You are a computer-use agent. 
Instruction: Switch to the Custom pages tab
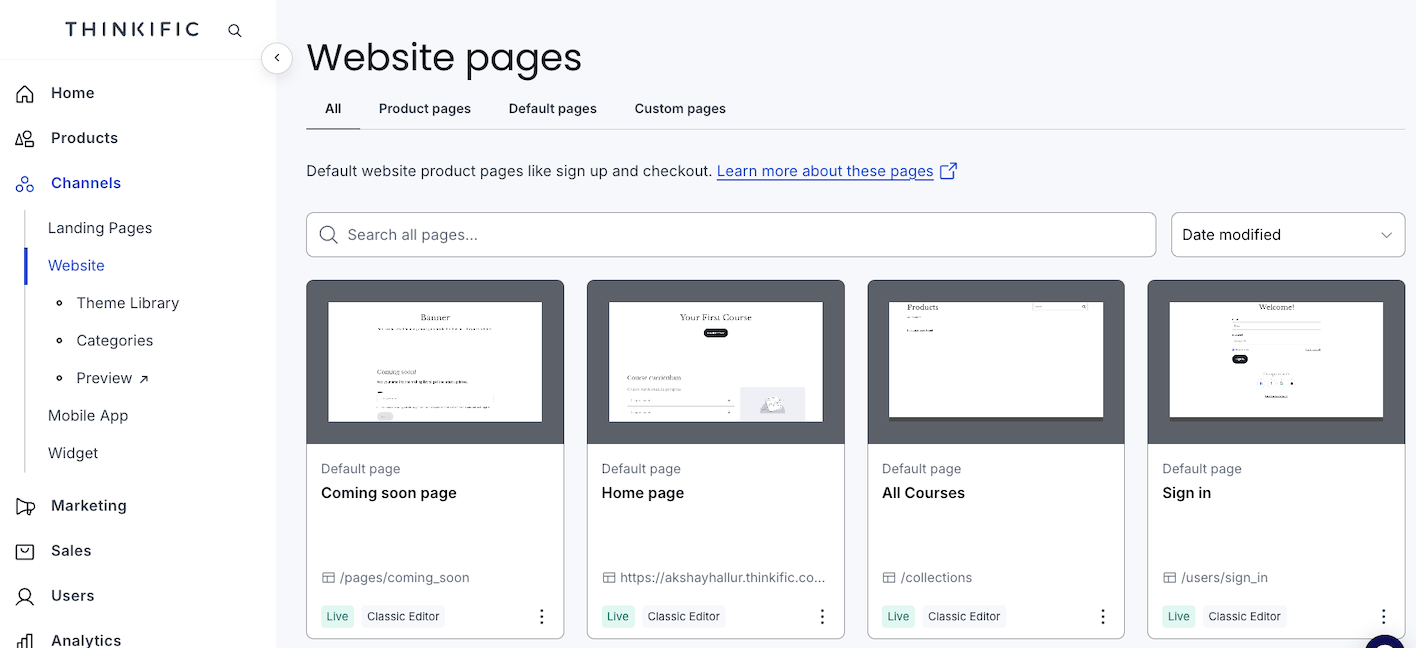[679, 108]
